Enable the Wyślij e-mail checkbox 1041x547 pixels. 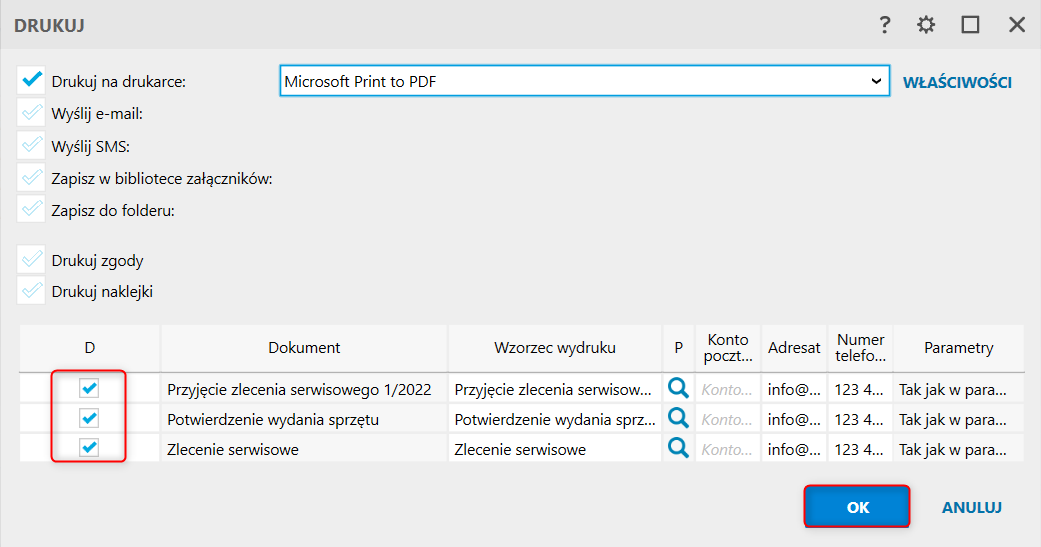(32, 113)
